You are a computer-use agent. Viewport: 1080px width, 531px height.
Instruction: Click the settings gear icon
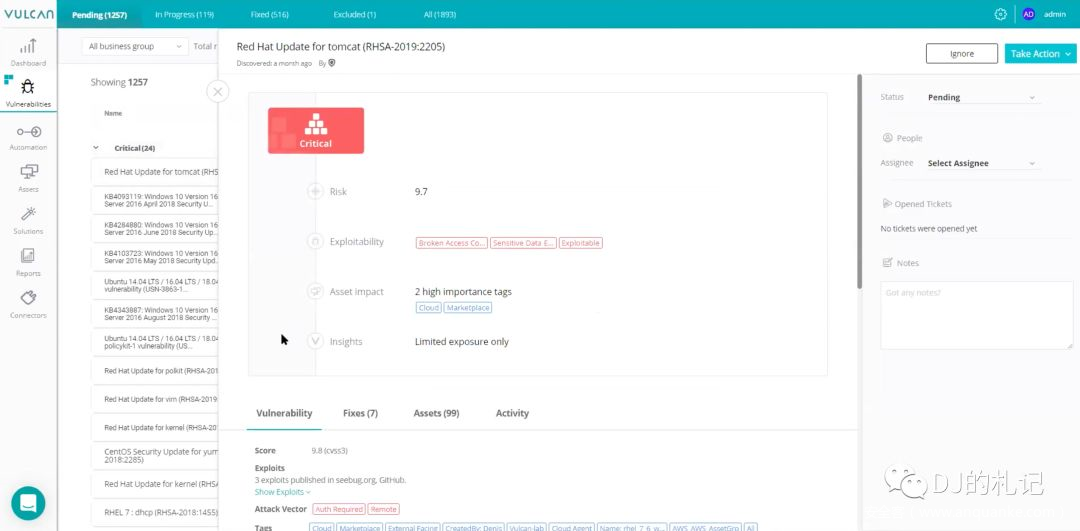tap(1001, 14)
